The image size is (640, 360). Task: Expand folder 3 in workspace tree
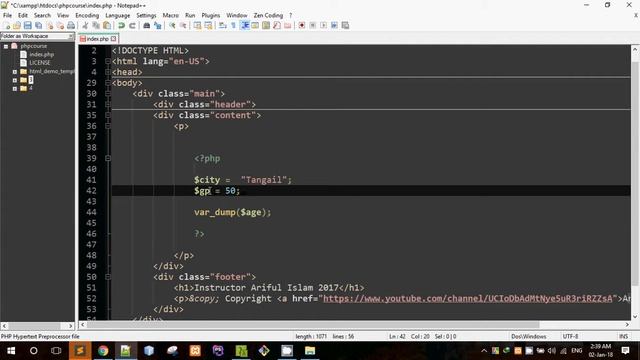click(x=15, y=80)
